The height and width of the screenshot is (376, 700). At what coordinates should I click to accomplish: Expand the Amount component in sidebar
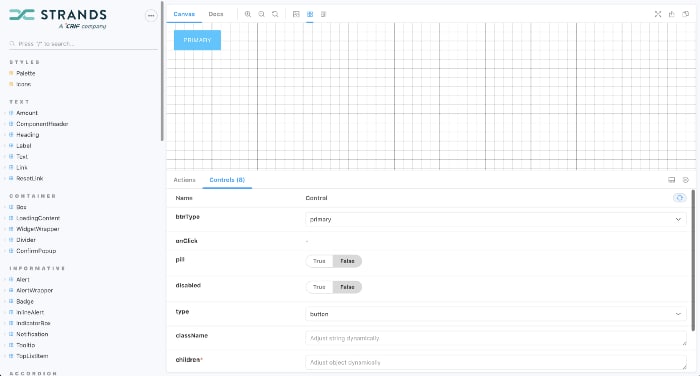27,113
